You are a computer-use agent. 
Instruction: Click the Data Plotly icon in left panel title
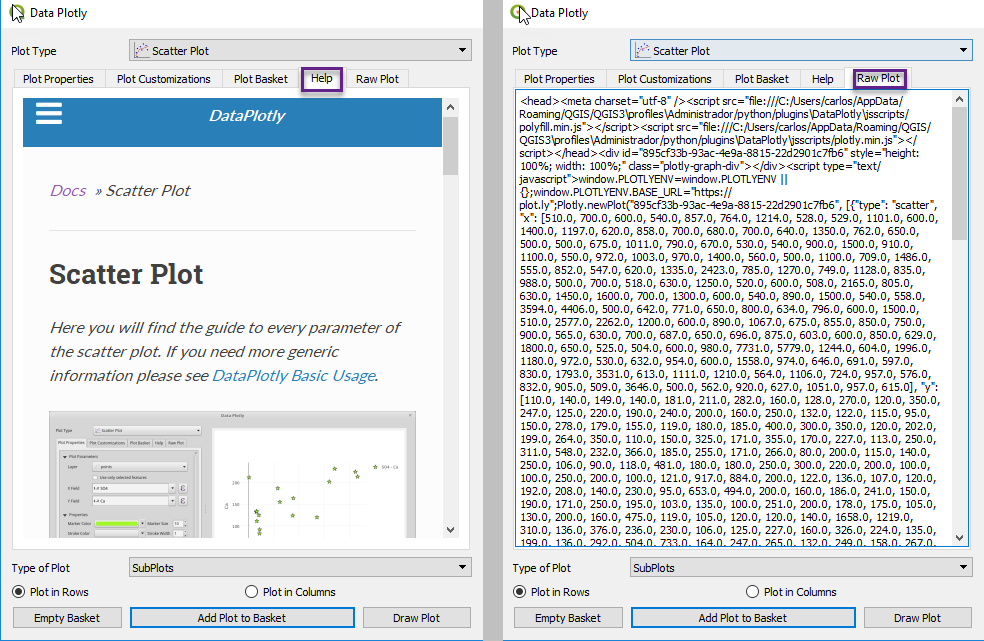pyautogui.click(x=17, y=13)
